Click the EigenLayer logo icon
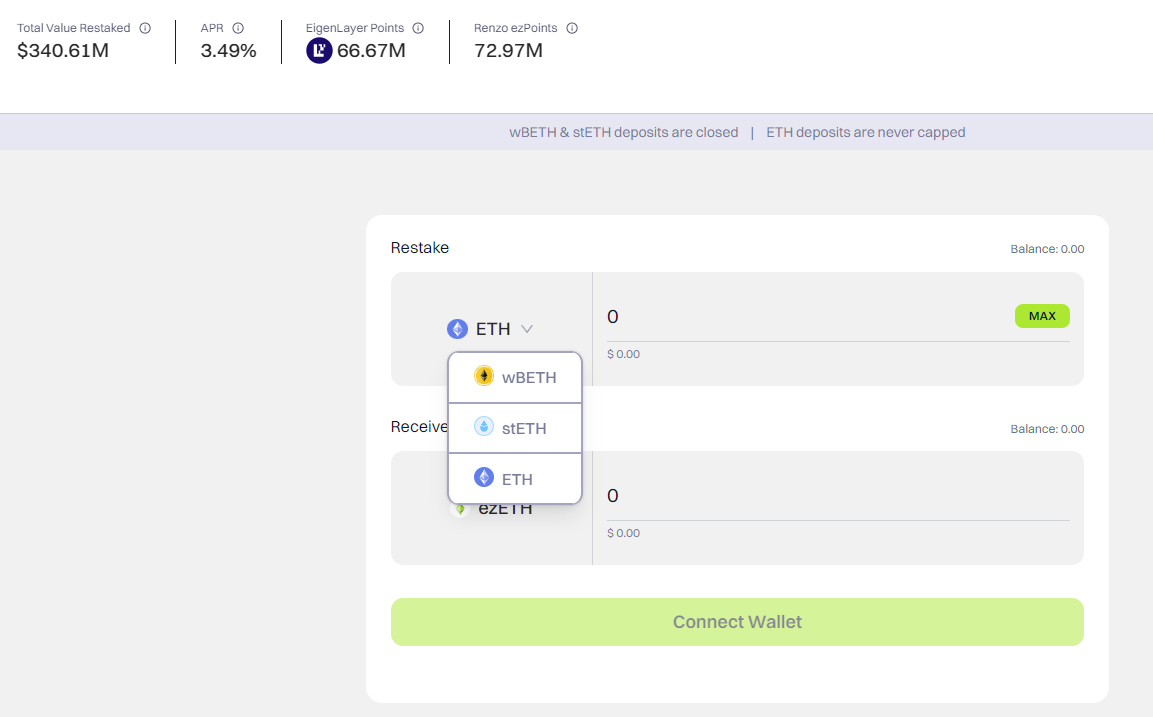The height and width of the screenshot is (717, 1153). point(319,51)
